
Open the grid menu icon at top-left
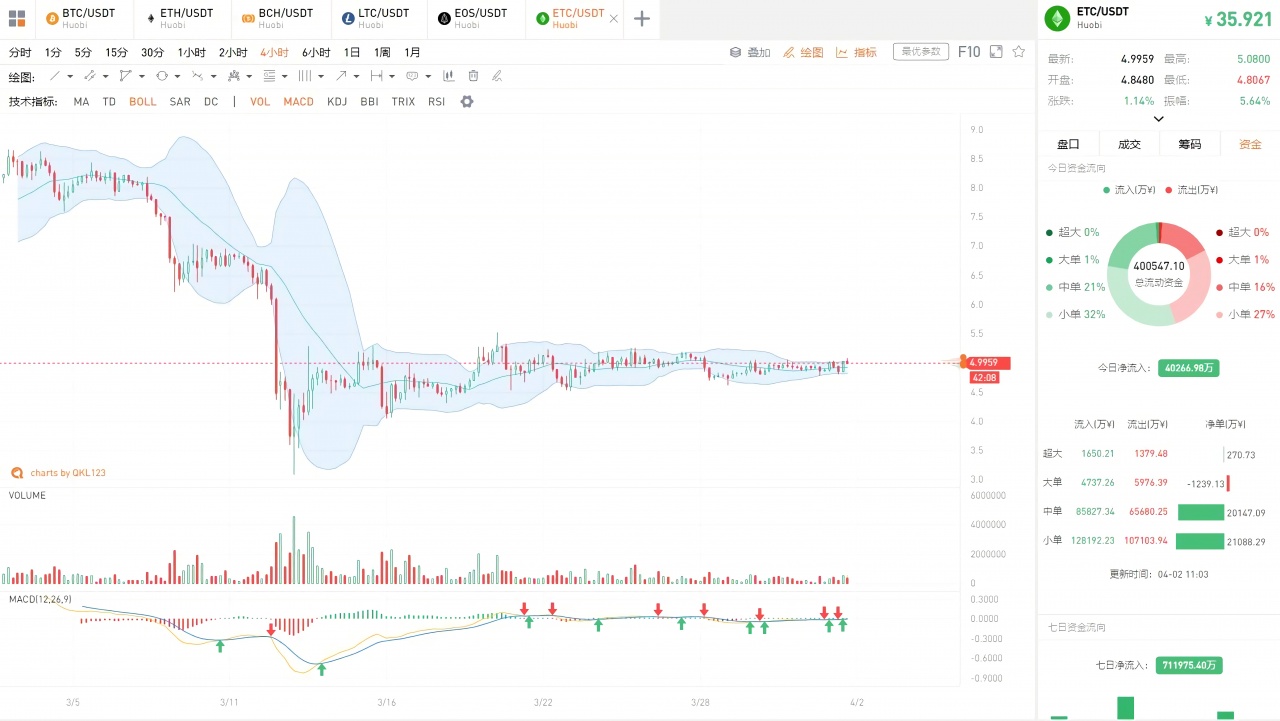pos(17,19)
